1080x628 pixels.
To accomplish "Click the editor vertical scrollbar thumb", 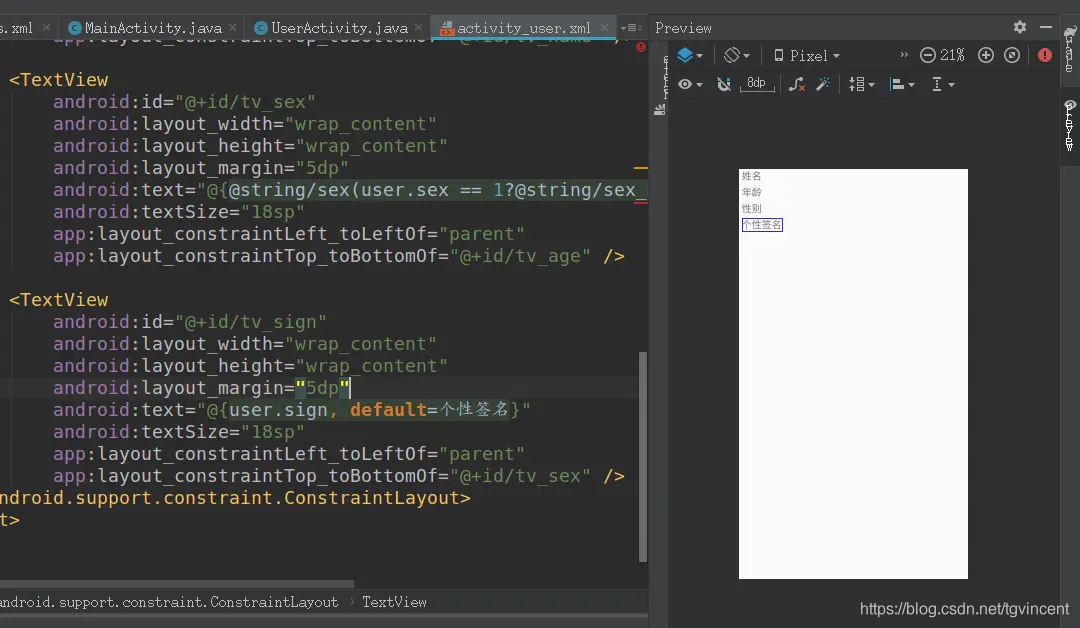I will pyautogui.click(x=643, y=457).
